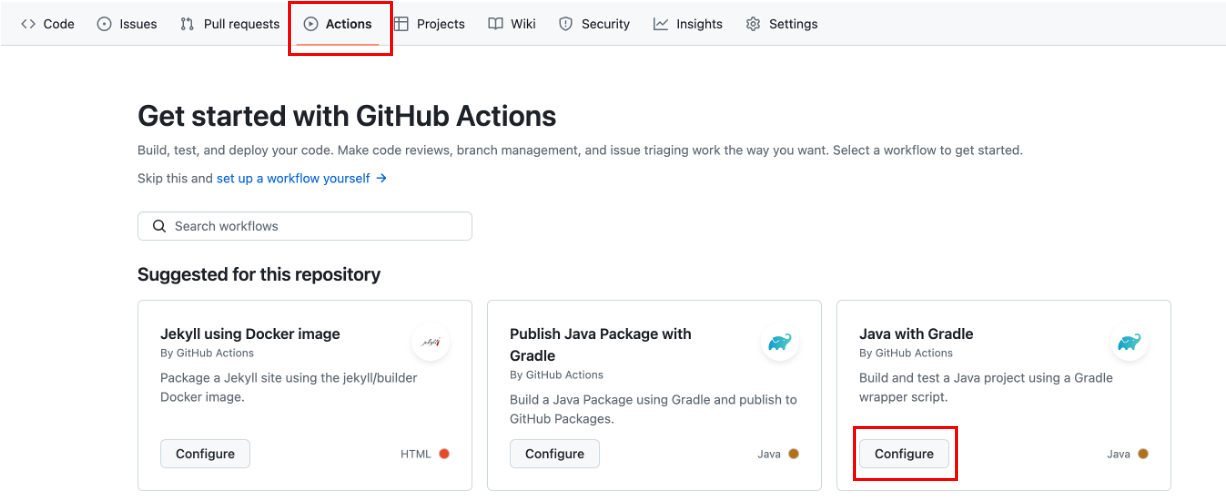Click the Java label on Java with Gradle card
The image size is (1226, 502).
tap(1118, 454)
